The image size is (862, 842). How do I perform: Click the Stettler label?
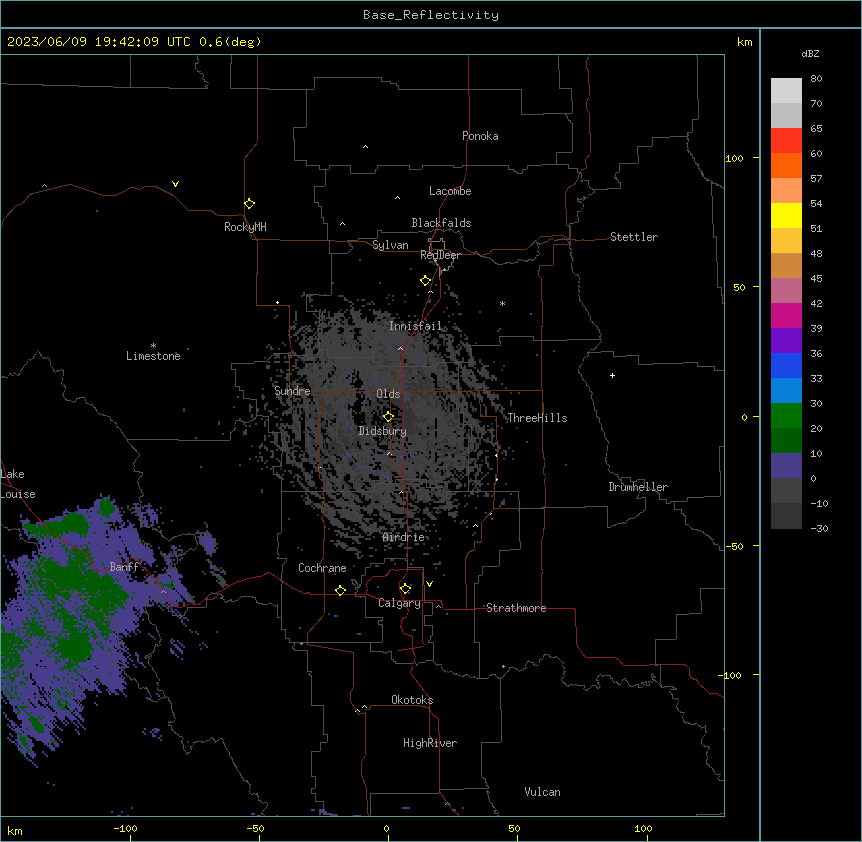point(634,237)
